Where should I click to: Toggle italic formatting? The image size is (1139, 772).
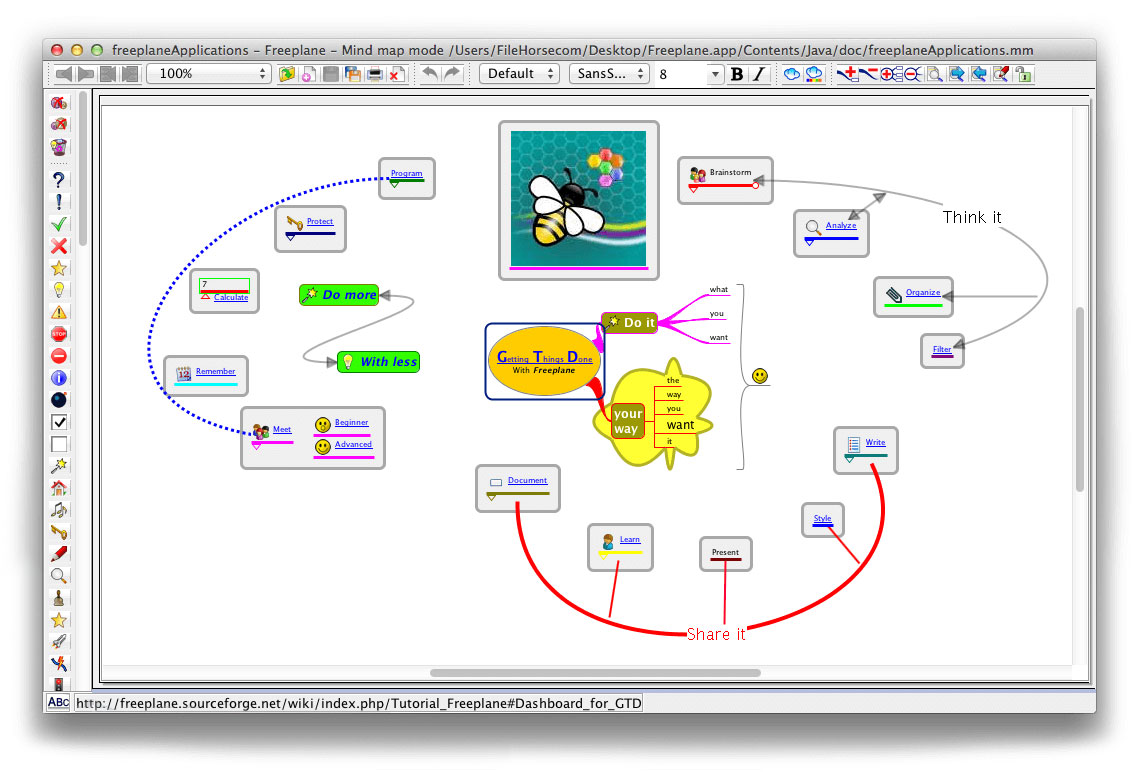pyautogui.click(x=759, y=74)
